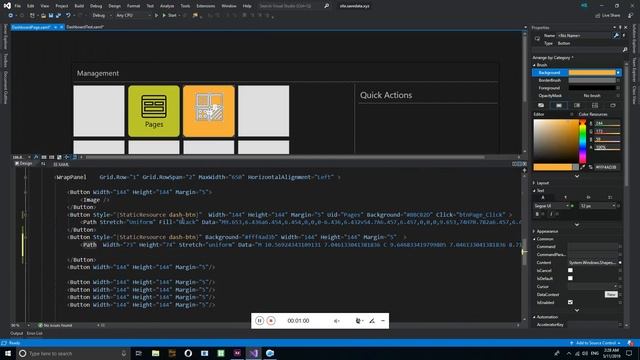Image resolution: width=640 pixels, height=360 pixels.
Task: Click the Undo toolbar icon
Action: [x=68, y=16]
